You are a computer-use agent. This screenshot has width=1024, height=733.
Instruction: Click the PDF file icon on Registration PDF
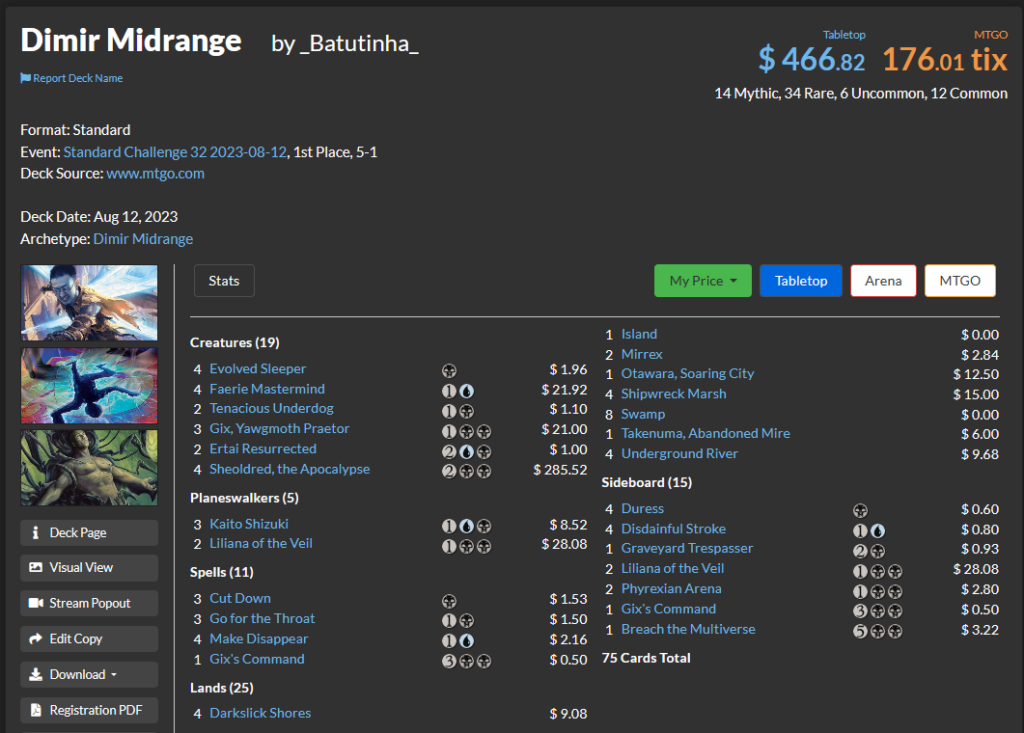36,711
